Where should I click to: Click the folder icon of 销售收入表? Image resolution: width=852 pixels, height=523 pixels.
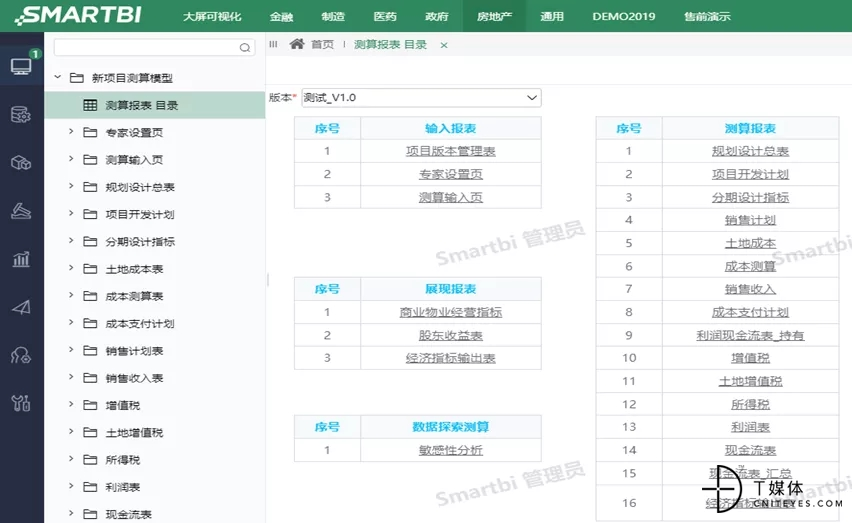pyautogui.click(x=90, y=378)
